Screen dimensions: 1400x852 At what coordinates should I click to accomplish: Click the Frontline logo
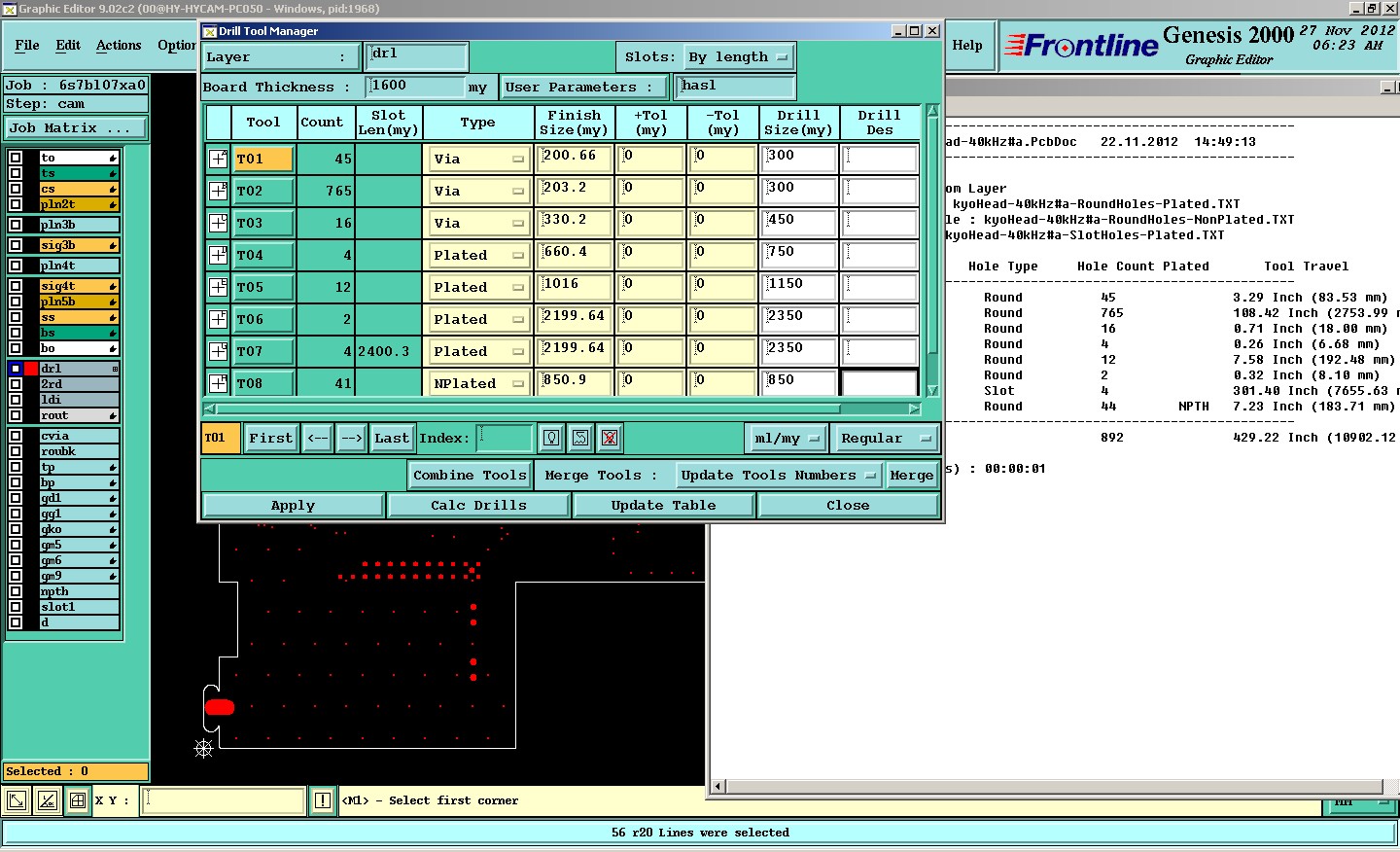click(x=1081, y=45)
